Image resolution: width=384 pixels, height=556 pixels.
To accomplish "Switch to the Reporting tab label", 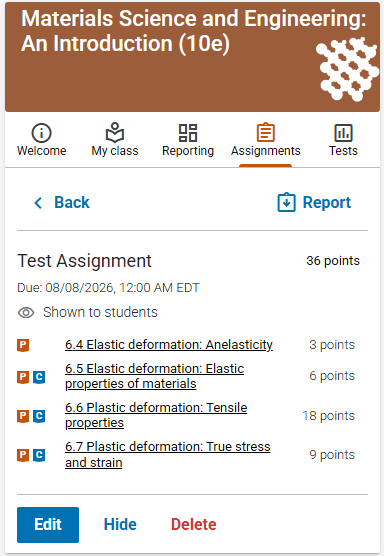I will [188, 151].
